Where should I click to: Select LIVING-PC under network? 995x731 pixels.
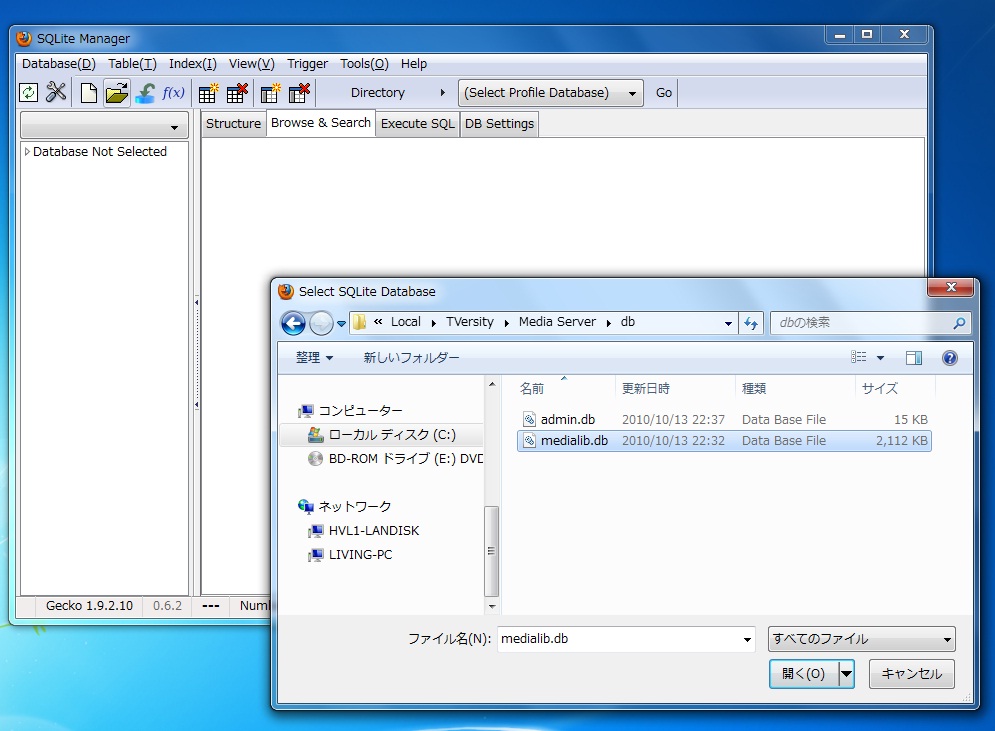(x=350, y=555)
